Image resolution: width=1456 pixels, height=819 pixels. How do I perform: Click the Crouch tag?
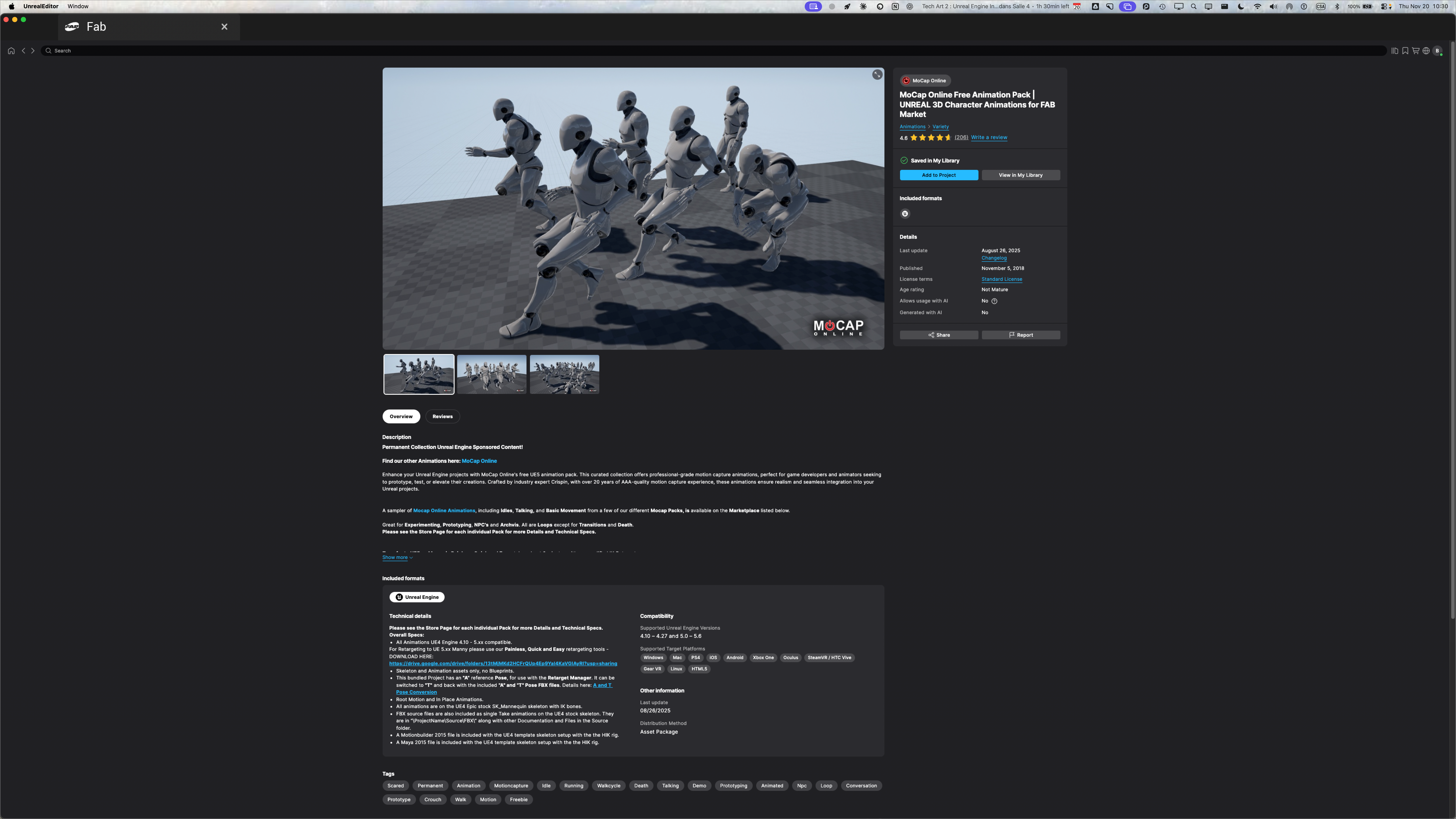(x=432, y=800)
